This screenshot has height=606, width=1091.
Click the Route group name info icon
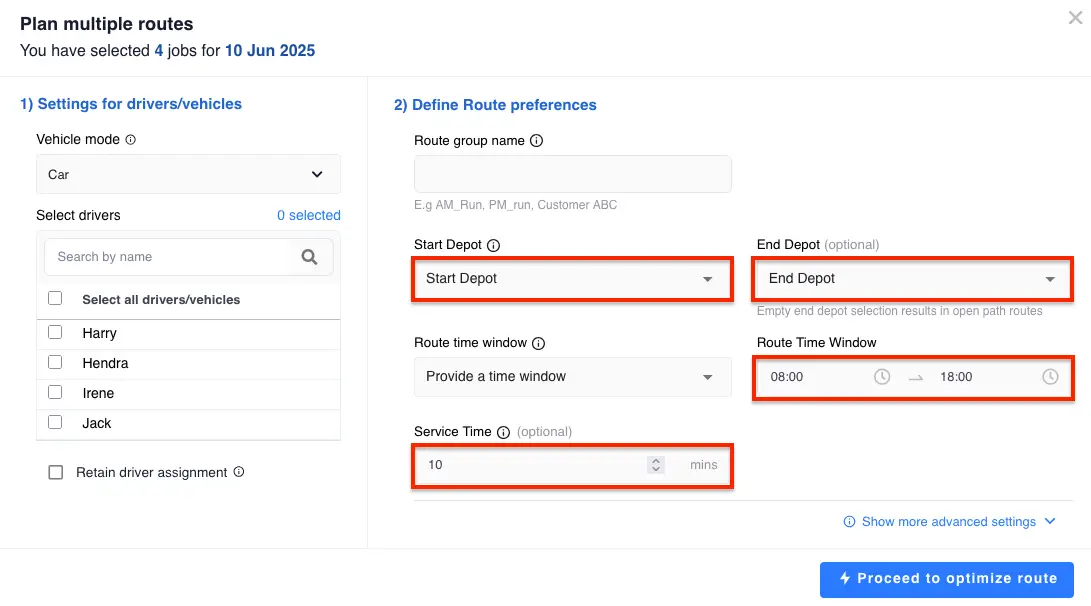pos(536,141)
